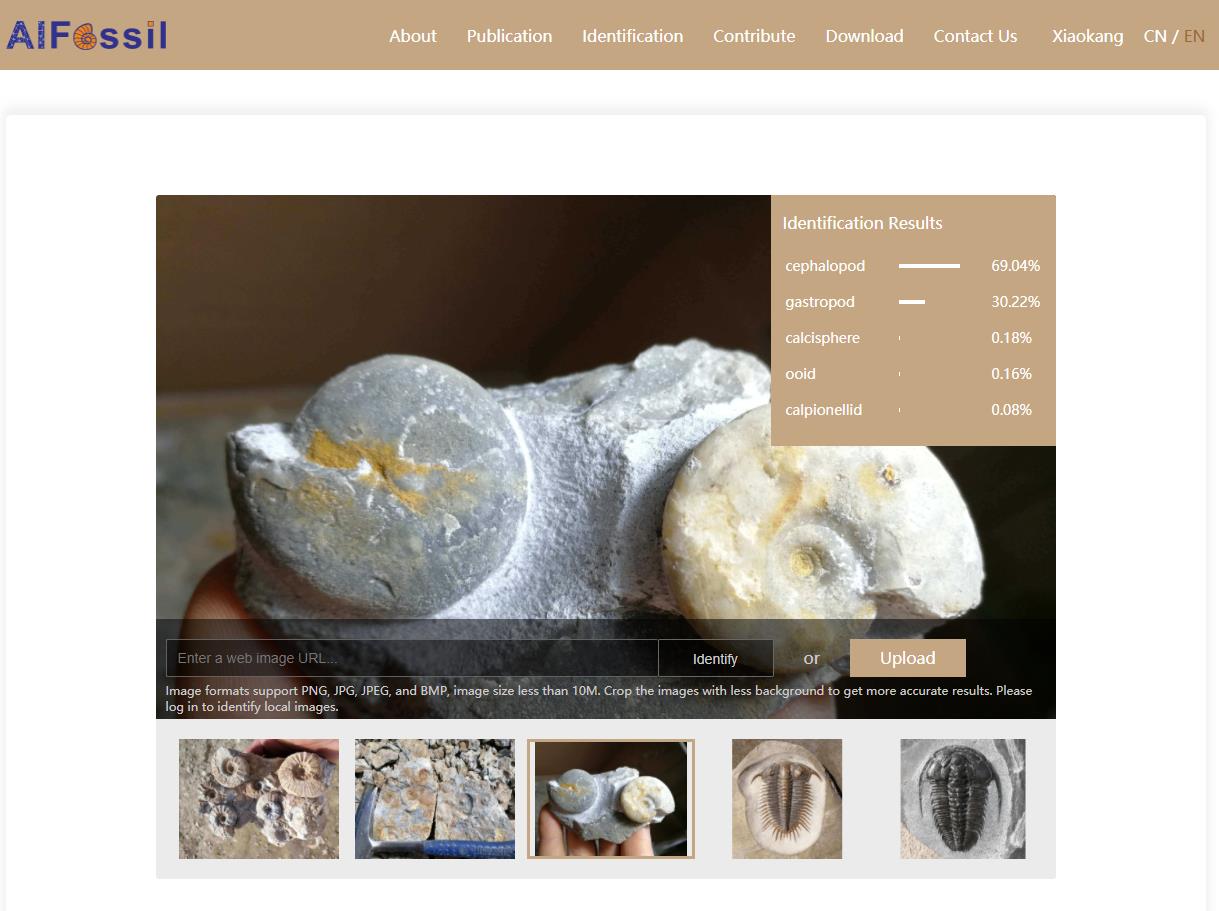Click the gastropod confidence bar
1219x911 pixels.
coord(912,302)
